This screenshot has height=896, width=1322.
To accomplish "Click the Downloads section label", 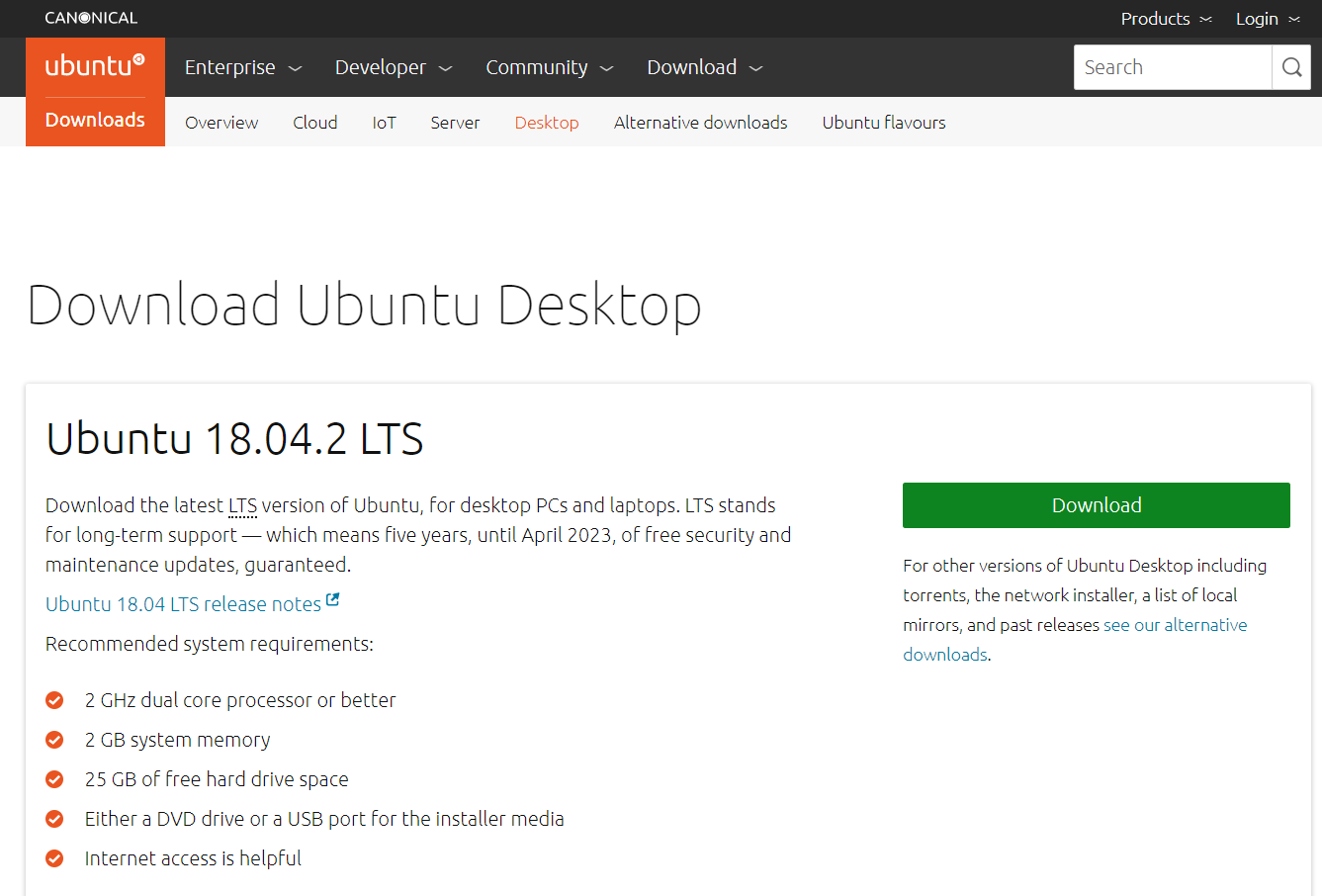I will coord(95,120).
